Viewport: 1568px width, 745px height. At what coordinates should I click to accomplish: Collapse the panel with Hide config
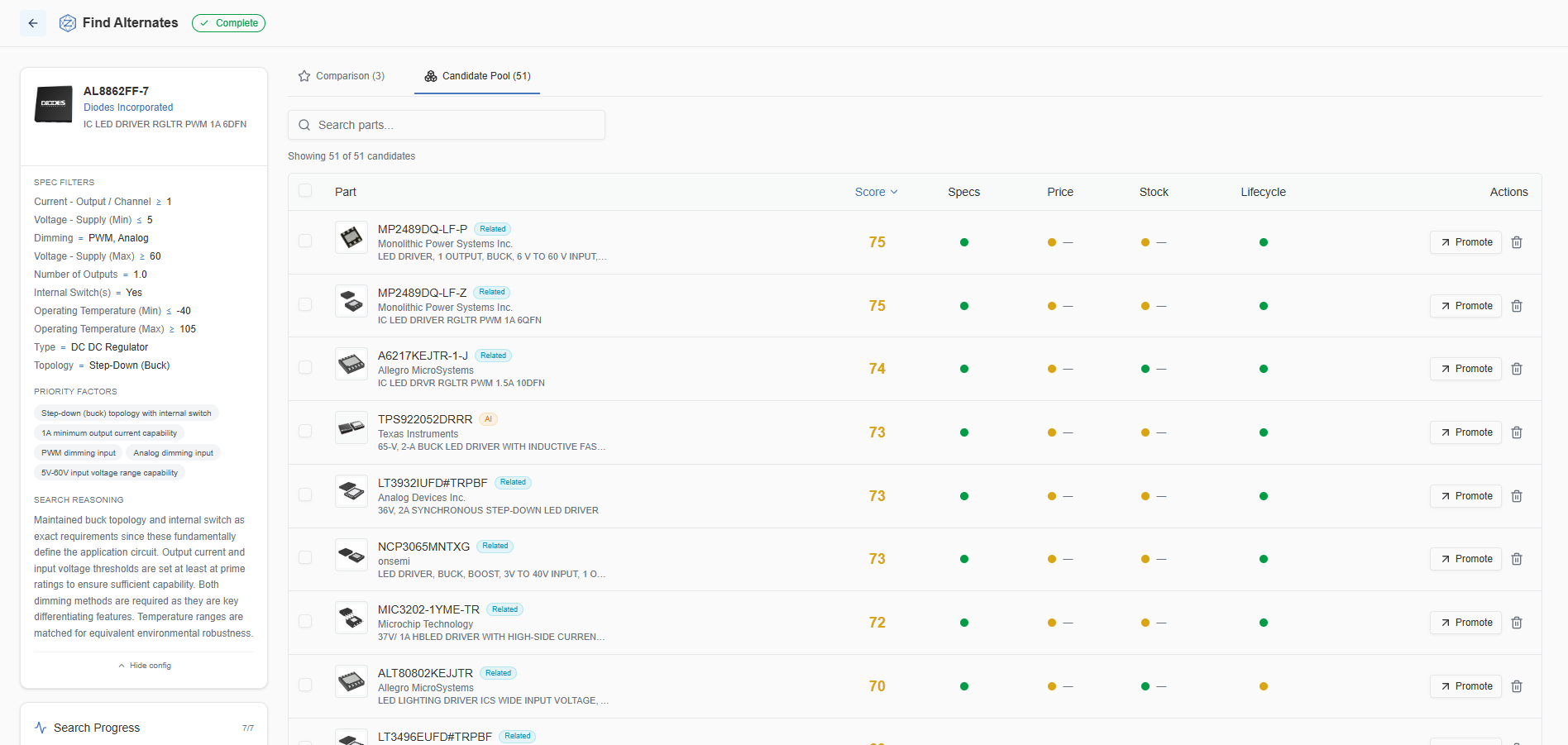pos(144,666)
